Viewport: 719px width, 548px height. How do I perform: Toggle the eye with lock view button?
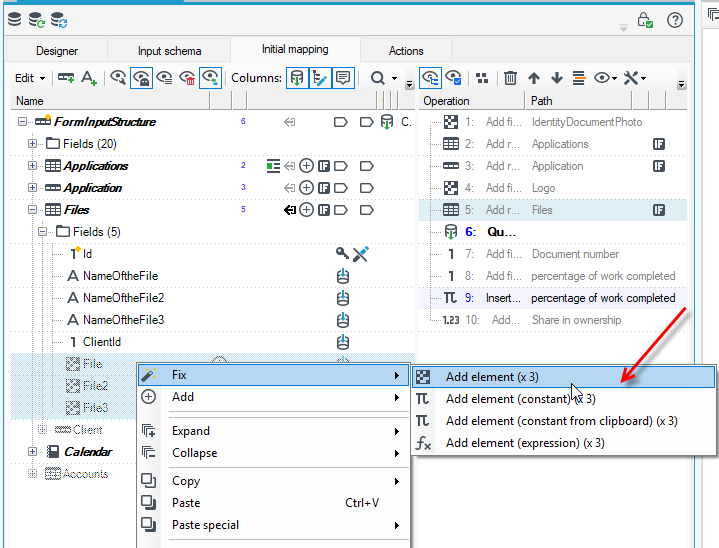pos(141,78)
